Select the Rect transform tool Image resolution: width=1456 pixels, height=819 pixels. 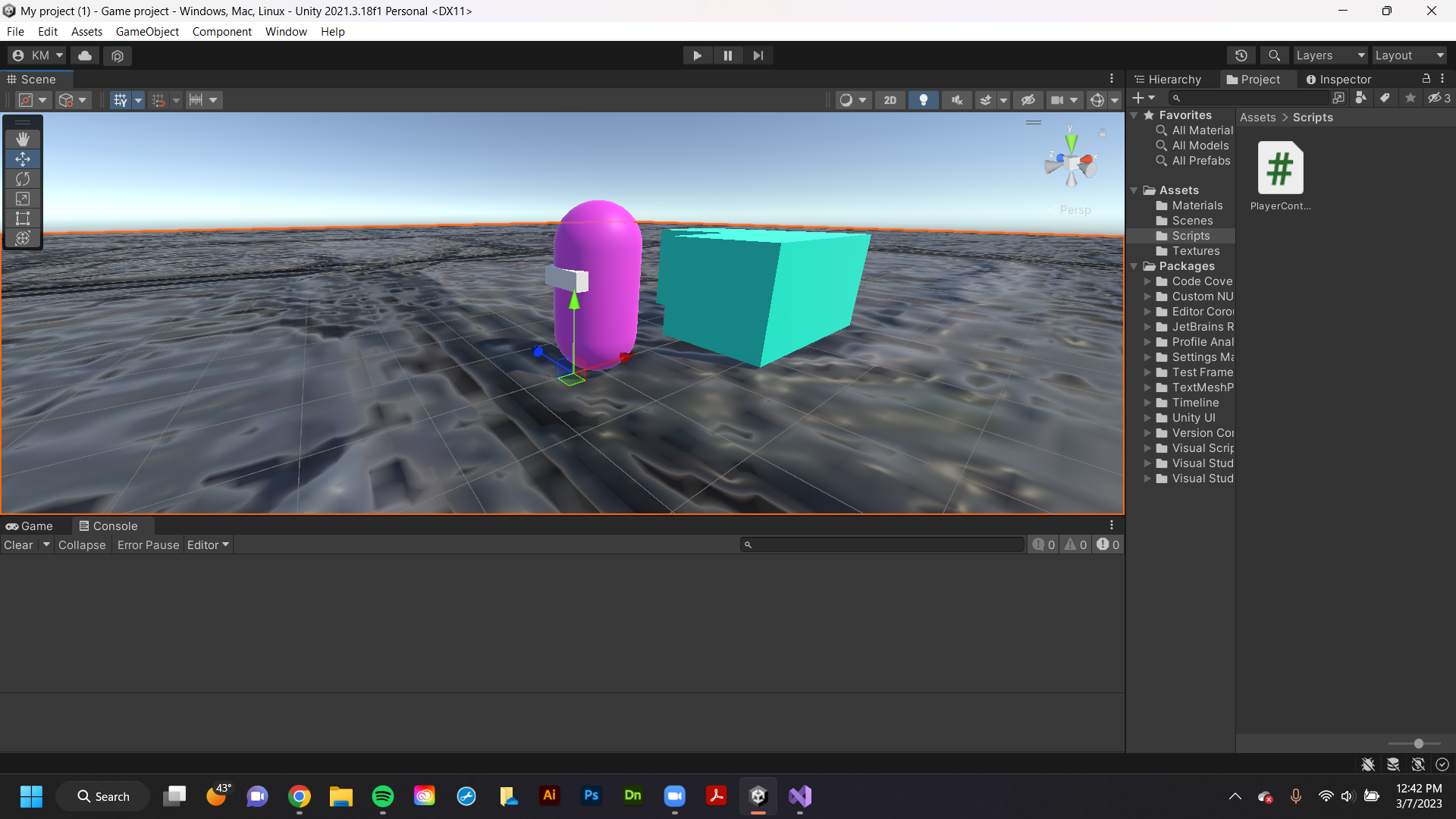pyautogui.click(x=23, y=218)
